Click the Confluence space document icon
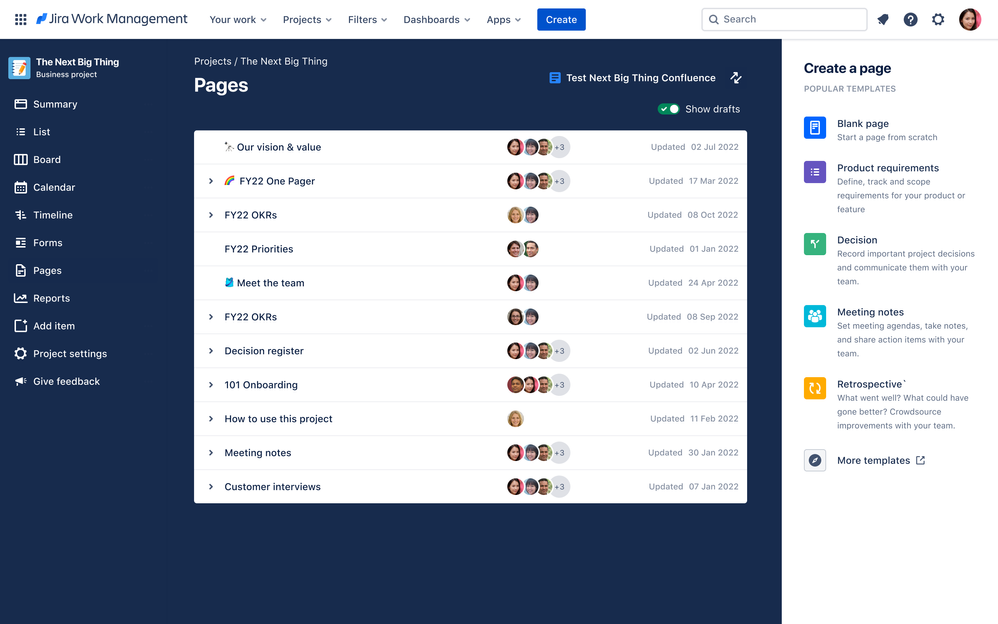This screenshot has width=998, height=624. (x=555, y=78)
